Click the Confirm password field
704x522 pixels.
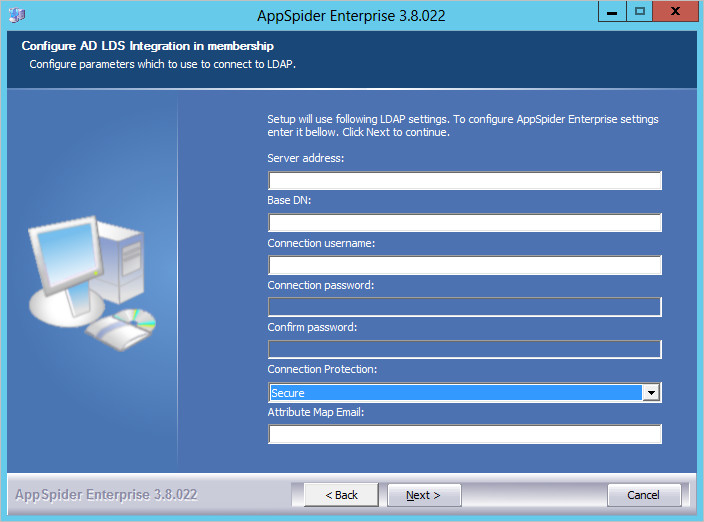[464, 349]
